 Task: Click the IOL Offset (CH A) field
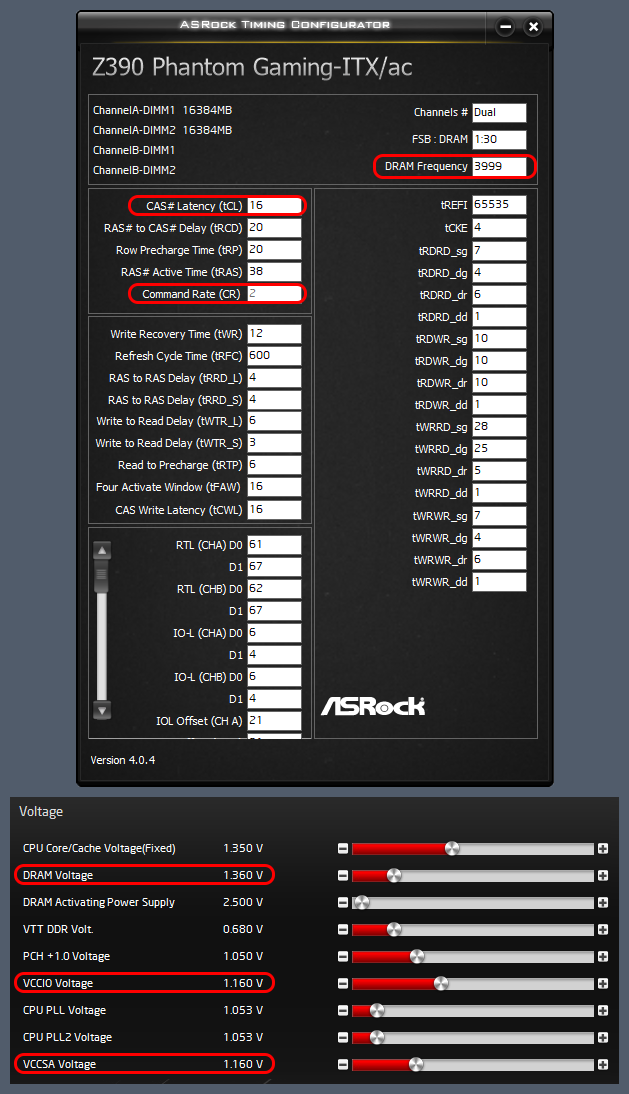(x=274, y=721)
